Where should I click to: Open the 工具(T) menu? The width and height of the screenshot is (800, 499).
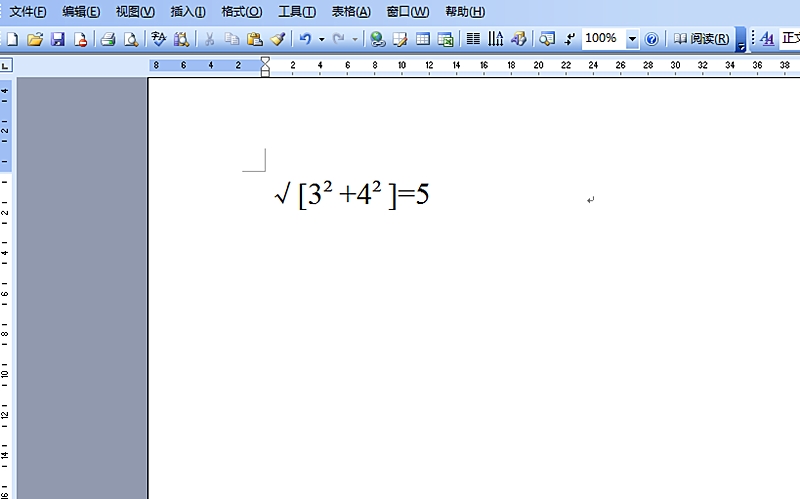[x=297, y=12]
